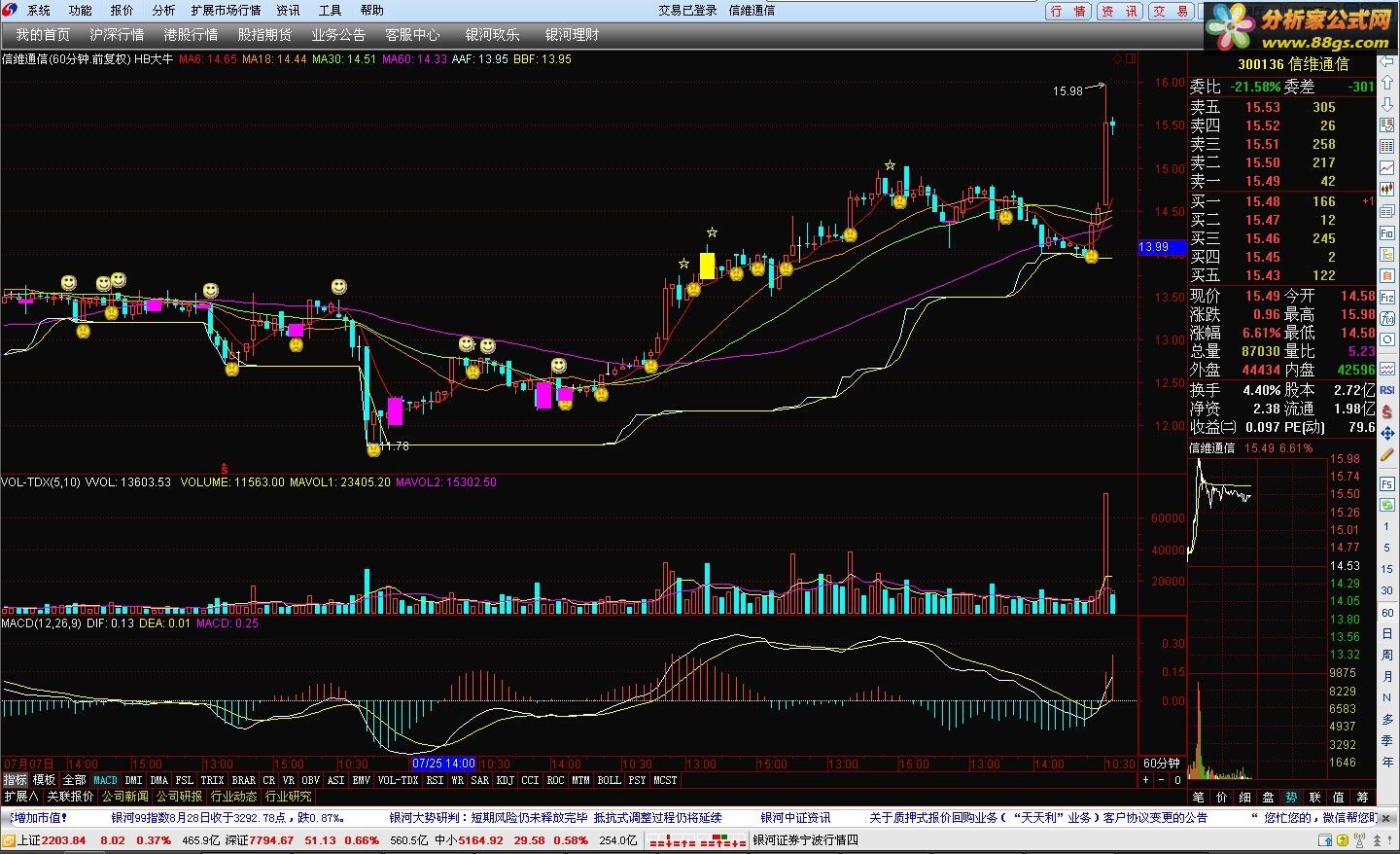Click the blue four-arrow move icon
The image size is (1400, 854).
(x=1387, y=434)
